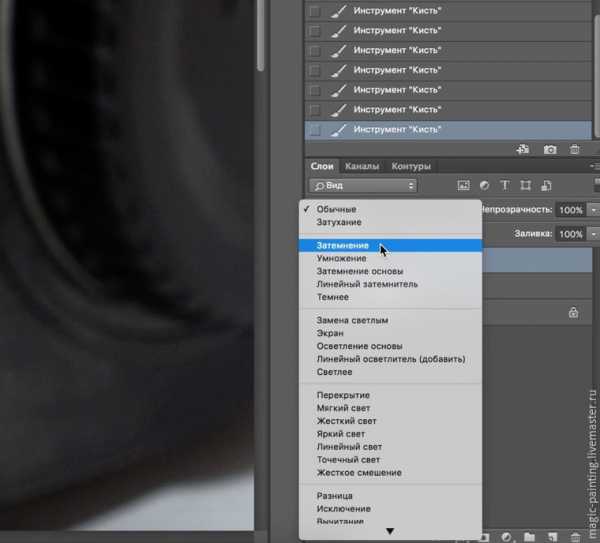Open the Layers panel flyout menu icon
The height and width of the screenshot is (543, 600).
[x=595, y=166]
